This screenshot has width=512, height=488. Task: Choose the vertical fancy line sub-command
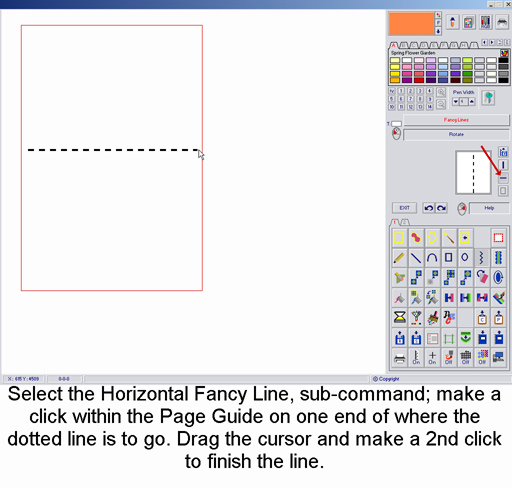(503, 165)
